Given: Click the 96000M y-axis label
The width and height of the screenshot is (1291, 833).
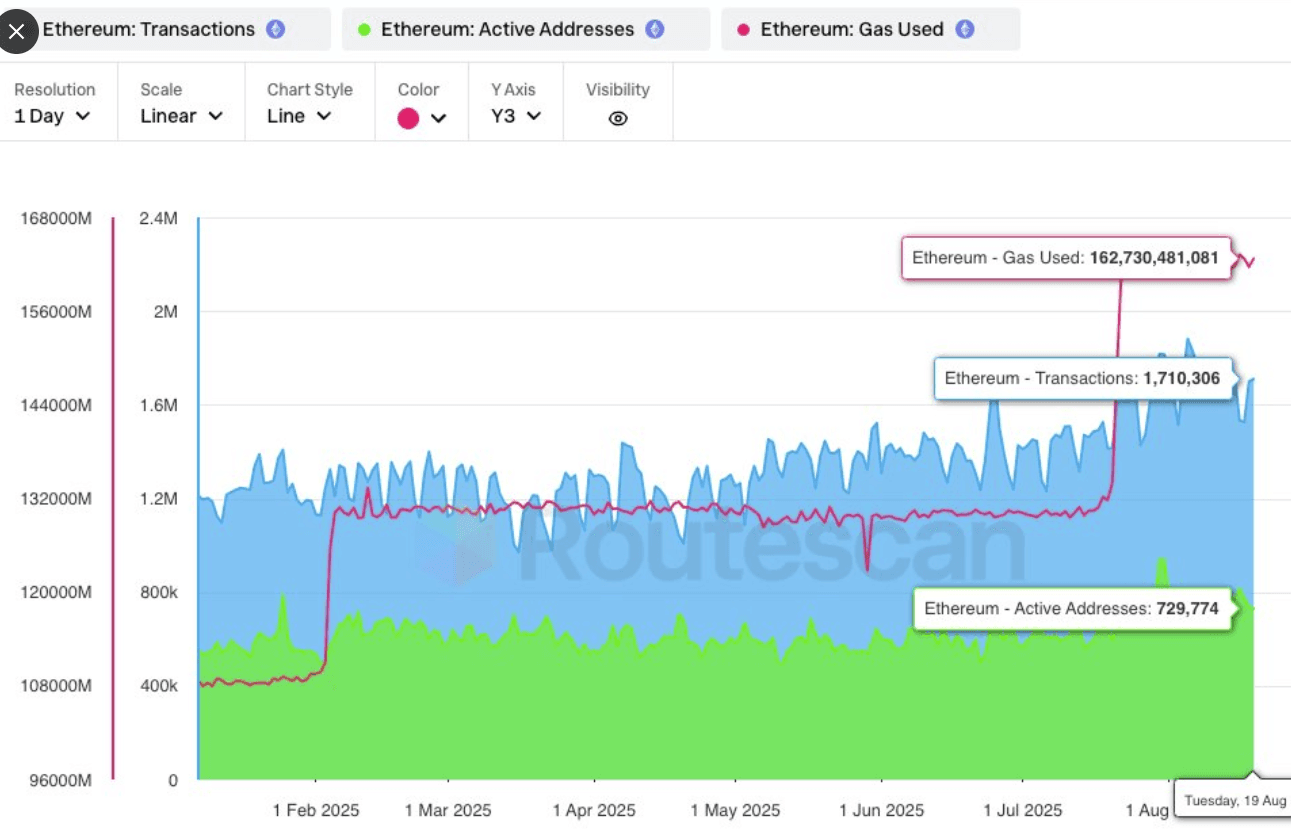Looking at the screenshot, I should [59, 780].
